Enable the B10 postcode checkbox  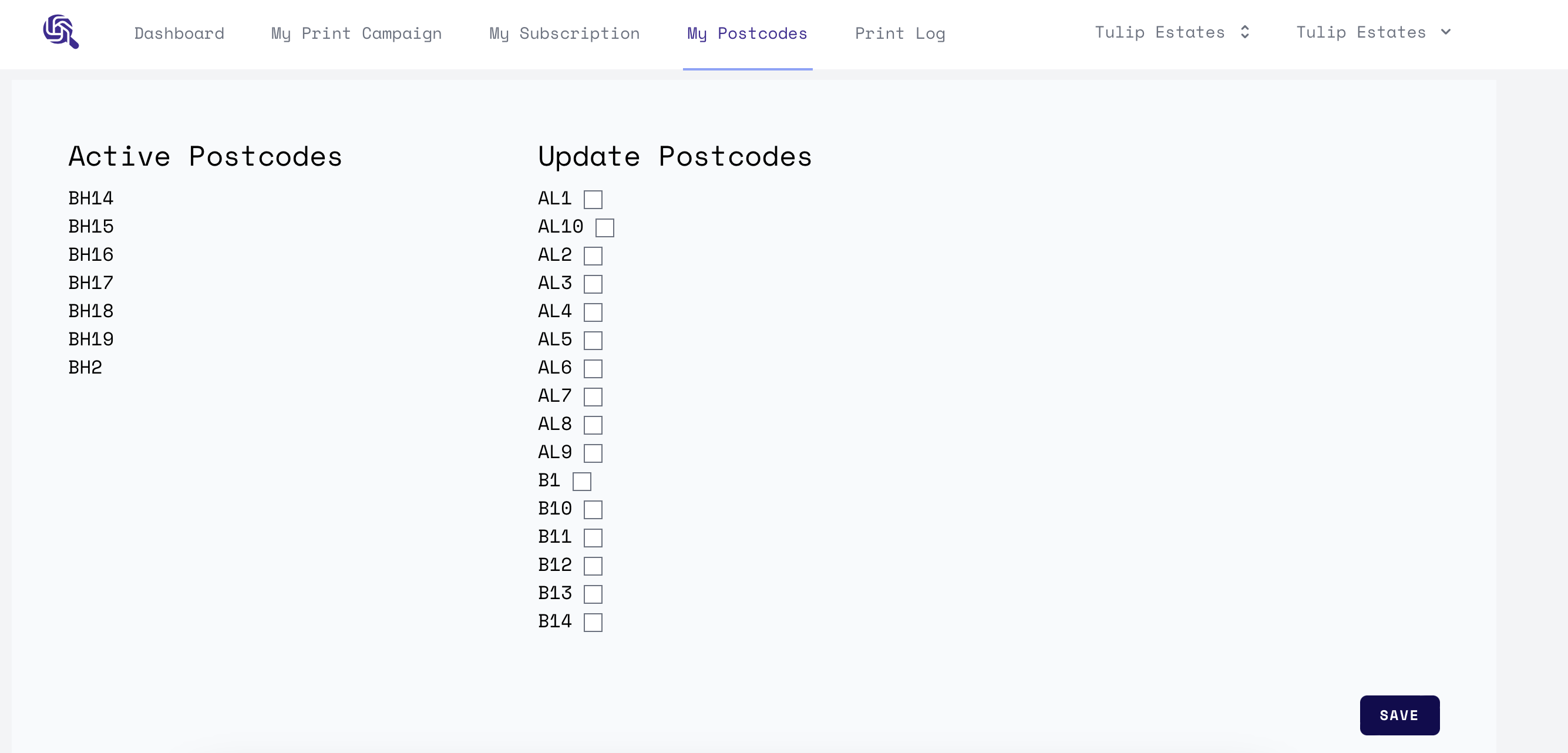tap(593, 509)
